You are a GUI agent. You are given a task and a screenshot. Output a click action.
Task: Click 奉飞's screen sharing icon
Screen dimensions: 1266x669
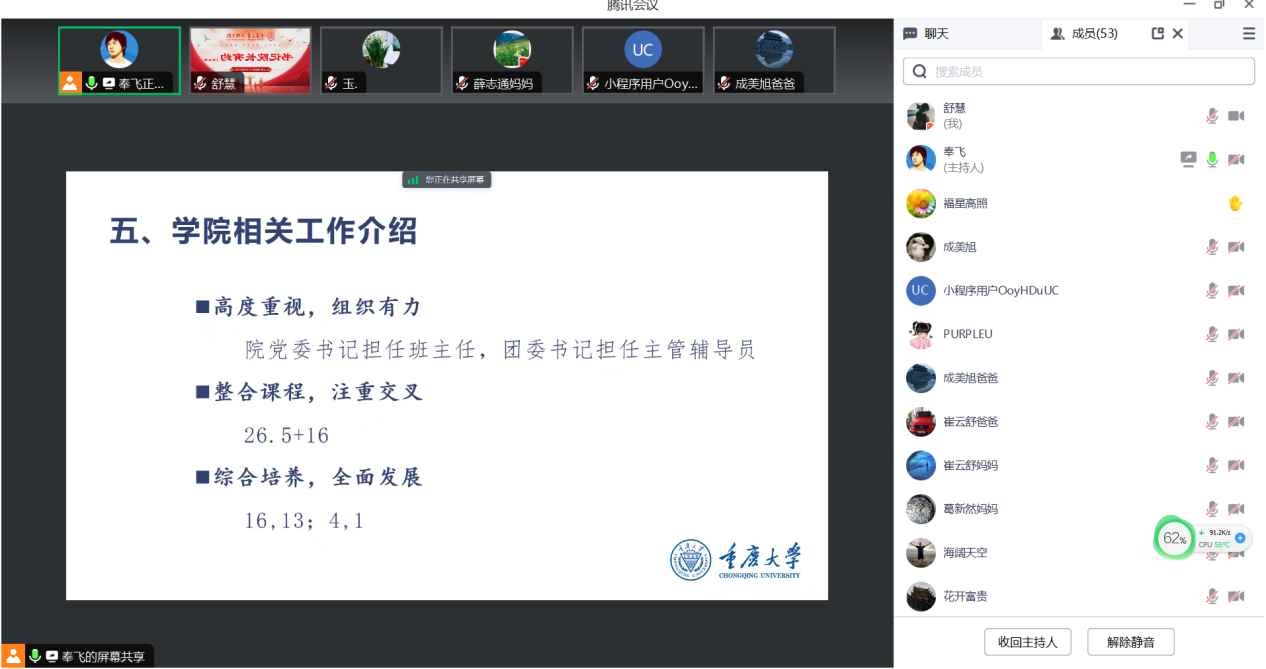click(1188, 159)
